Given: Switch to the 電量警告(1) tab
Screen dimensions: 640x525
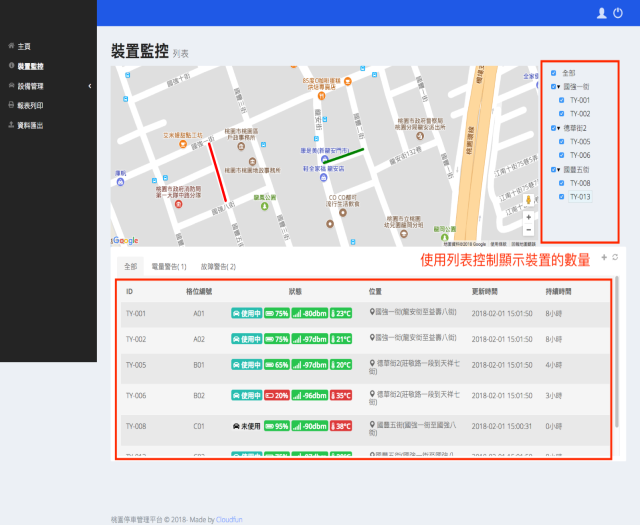Looking at the screenshot, I should [x=169, y=267].
